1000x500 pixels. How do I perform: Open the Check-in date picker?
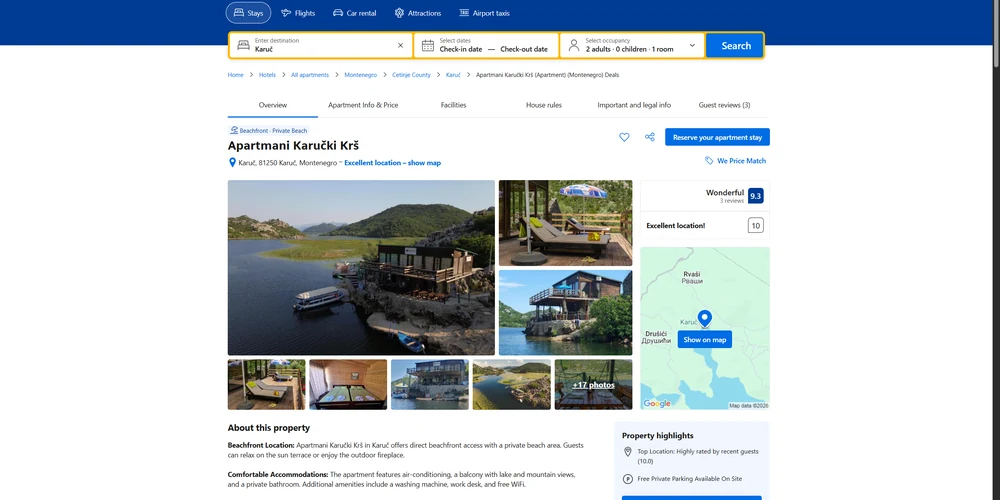(x=460, y=49)
